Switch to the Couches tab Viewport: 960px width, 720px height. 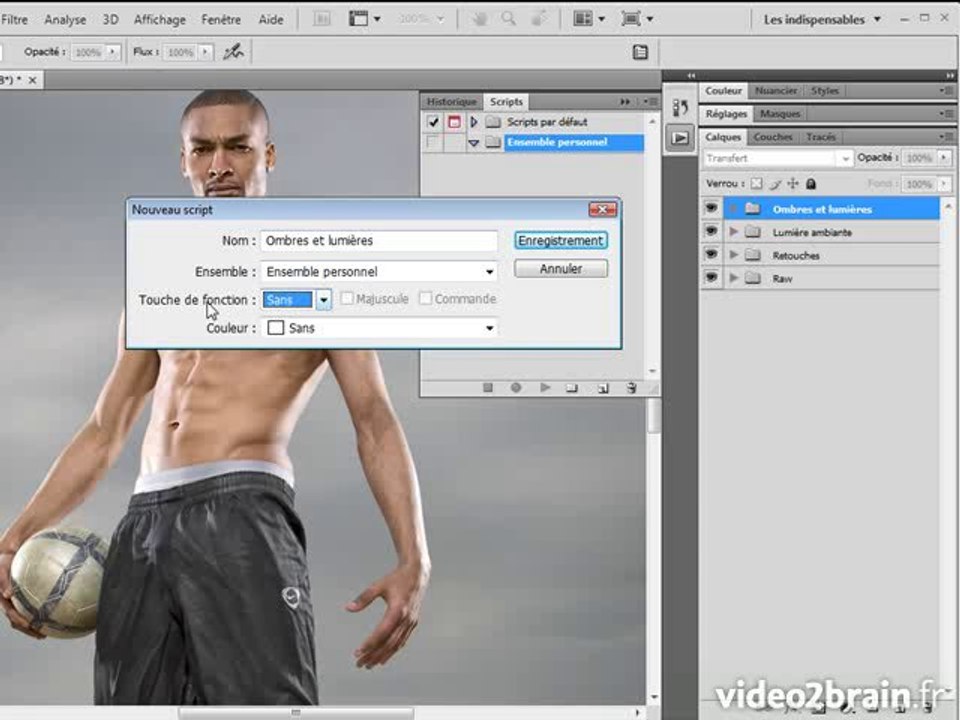click(x=773, y=137)
